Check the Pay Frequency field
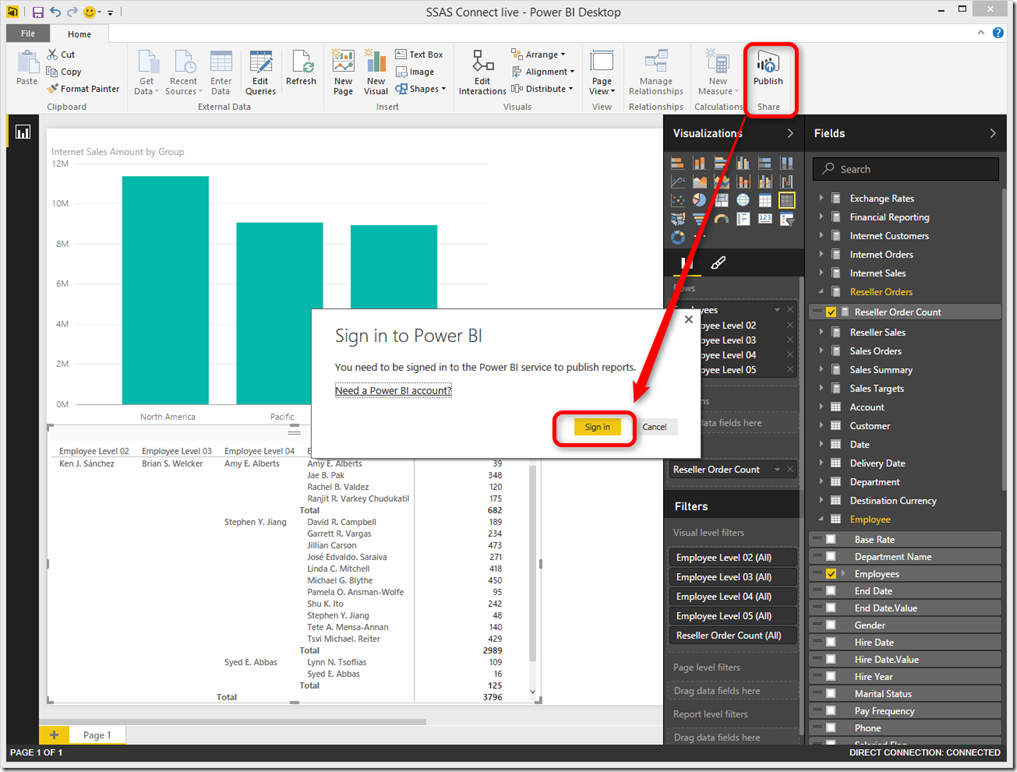1017x772 pixels. (x=830, y=711)
